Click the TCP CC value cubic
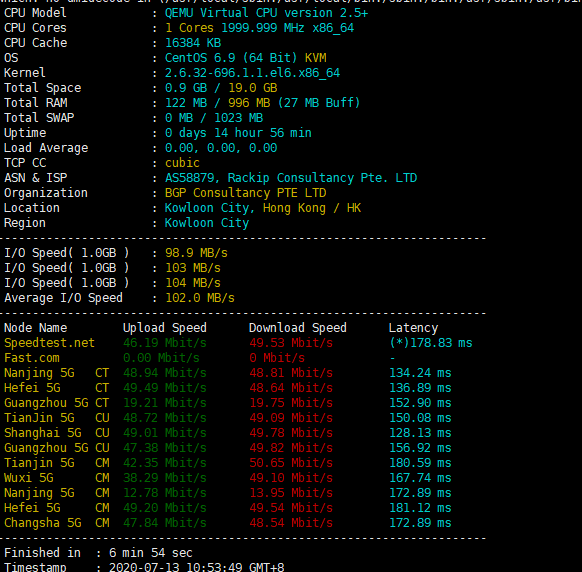Image resolution: width=582 pixels, height=572 pixels. tap(182, 163)
